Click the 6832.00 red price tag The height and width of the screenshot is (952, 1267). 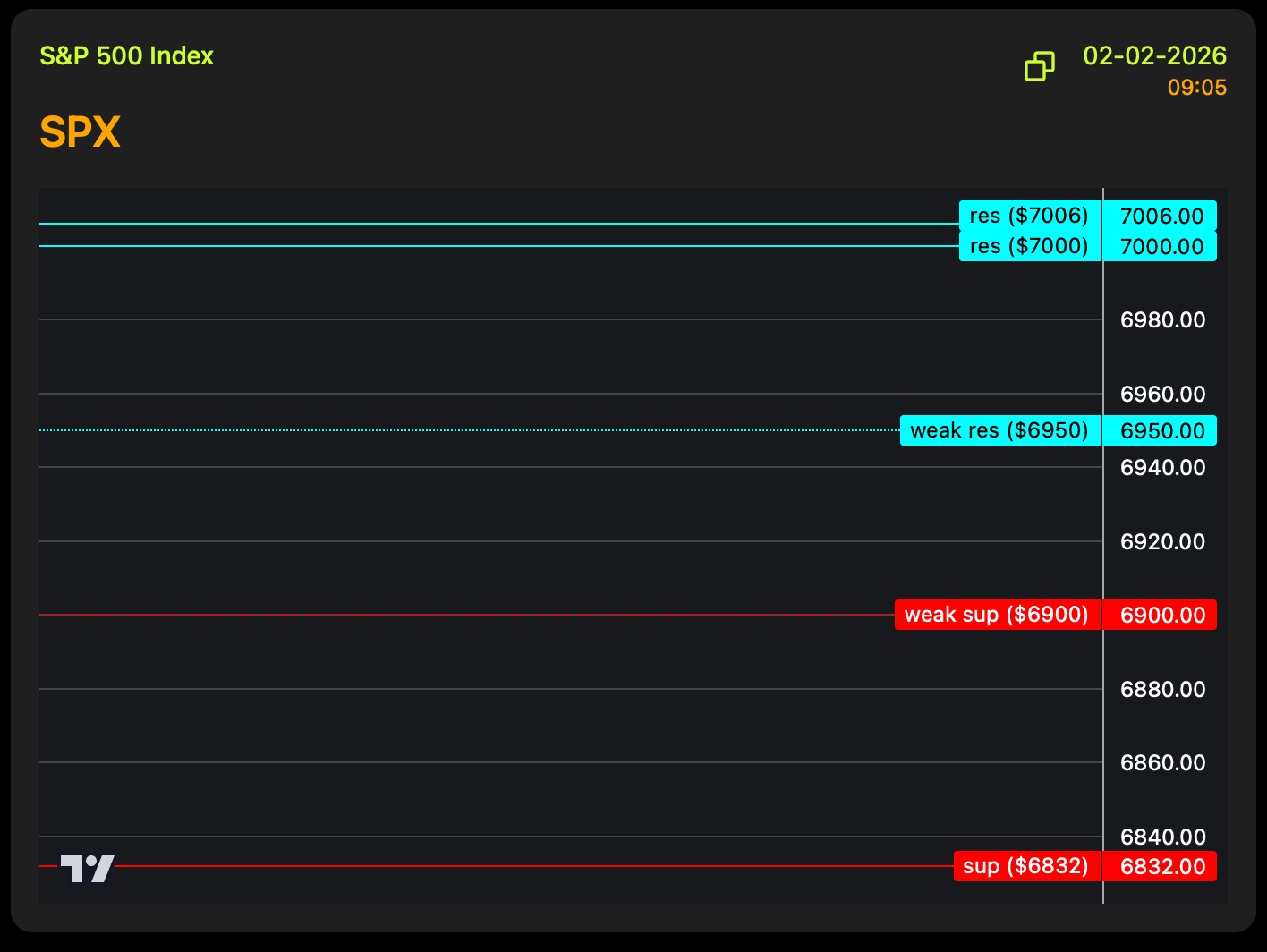[1161, 866]
